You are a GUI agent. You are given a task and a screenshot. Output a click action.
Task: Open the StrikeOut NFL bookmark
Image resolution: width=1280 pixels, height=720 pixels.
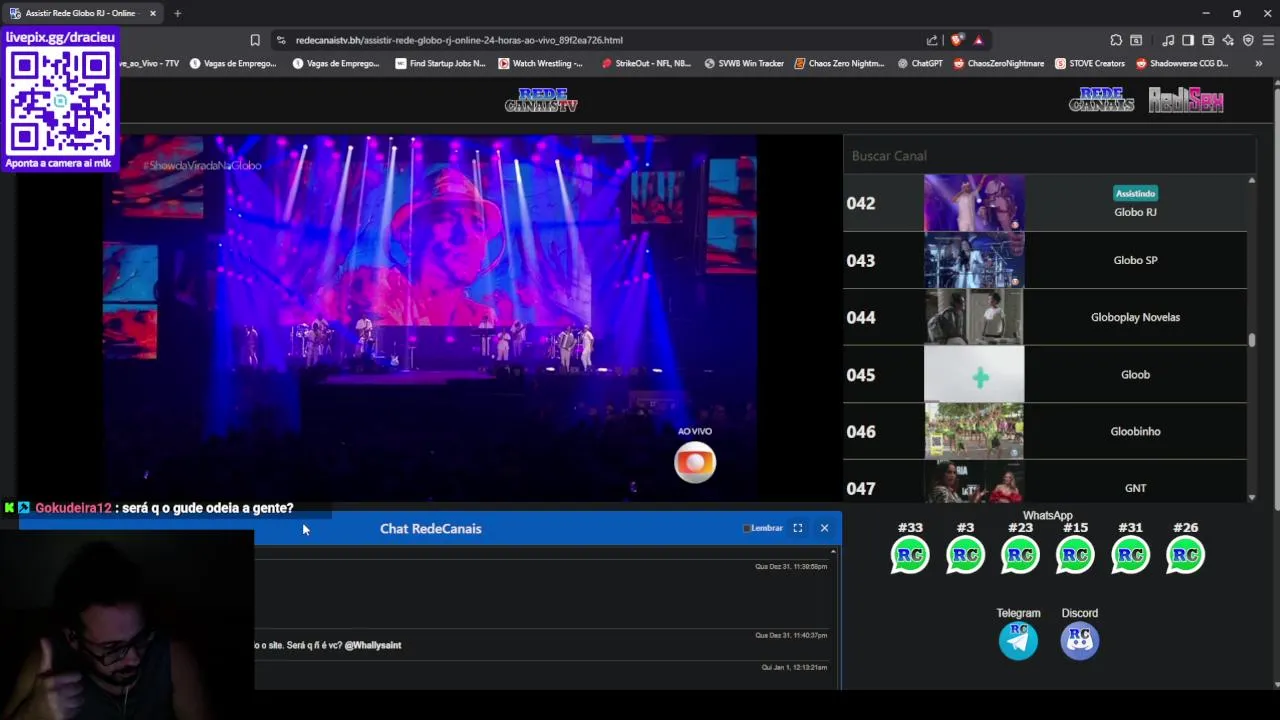(x=646, y=63)
